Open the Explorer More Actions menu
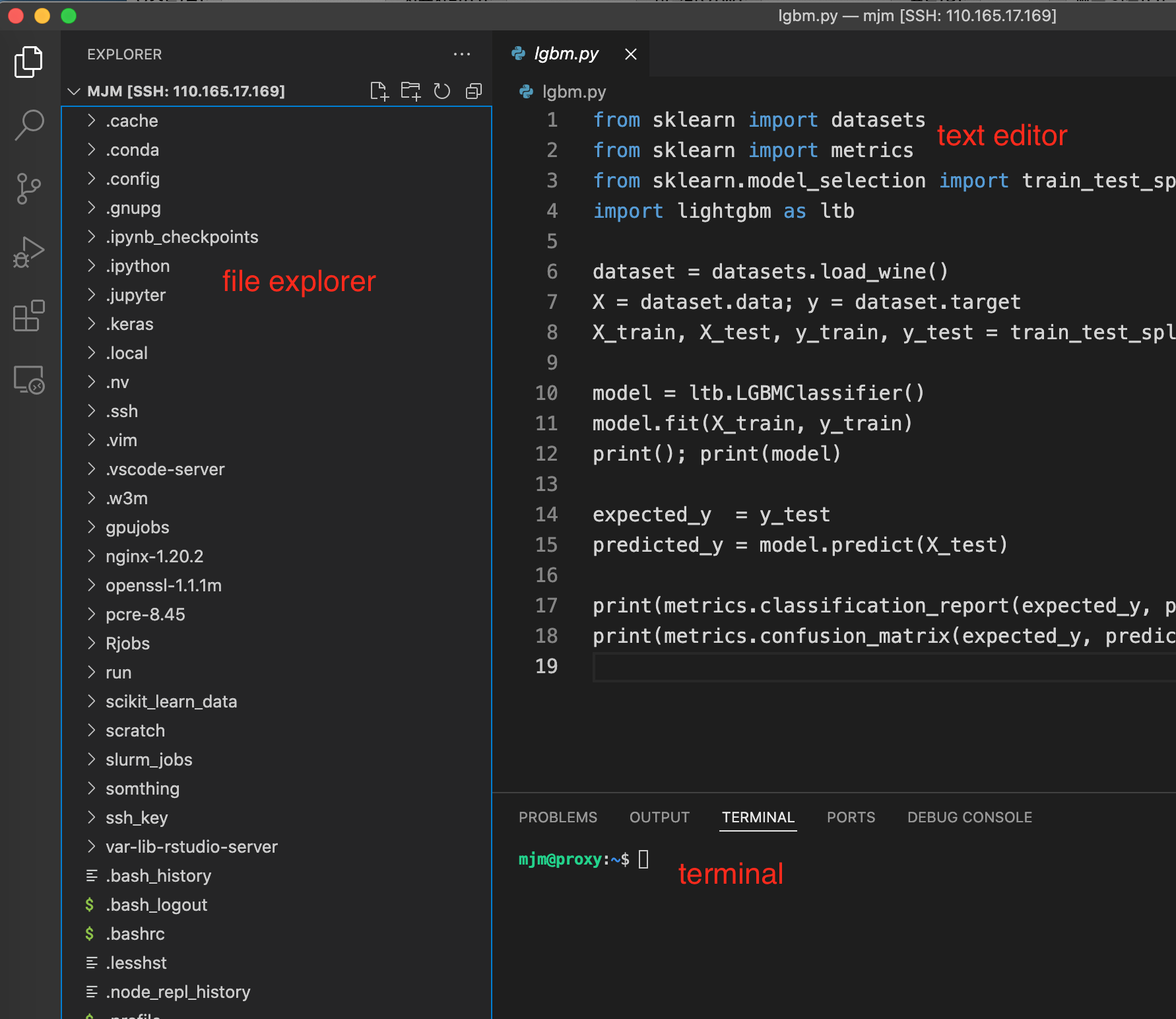The height and width of the screenshot is (1019, 1176). [x=462, y=54]
